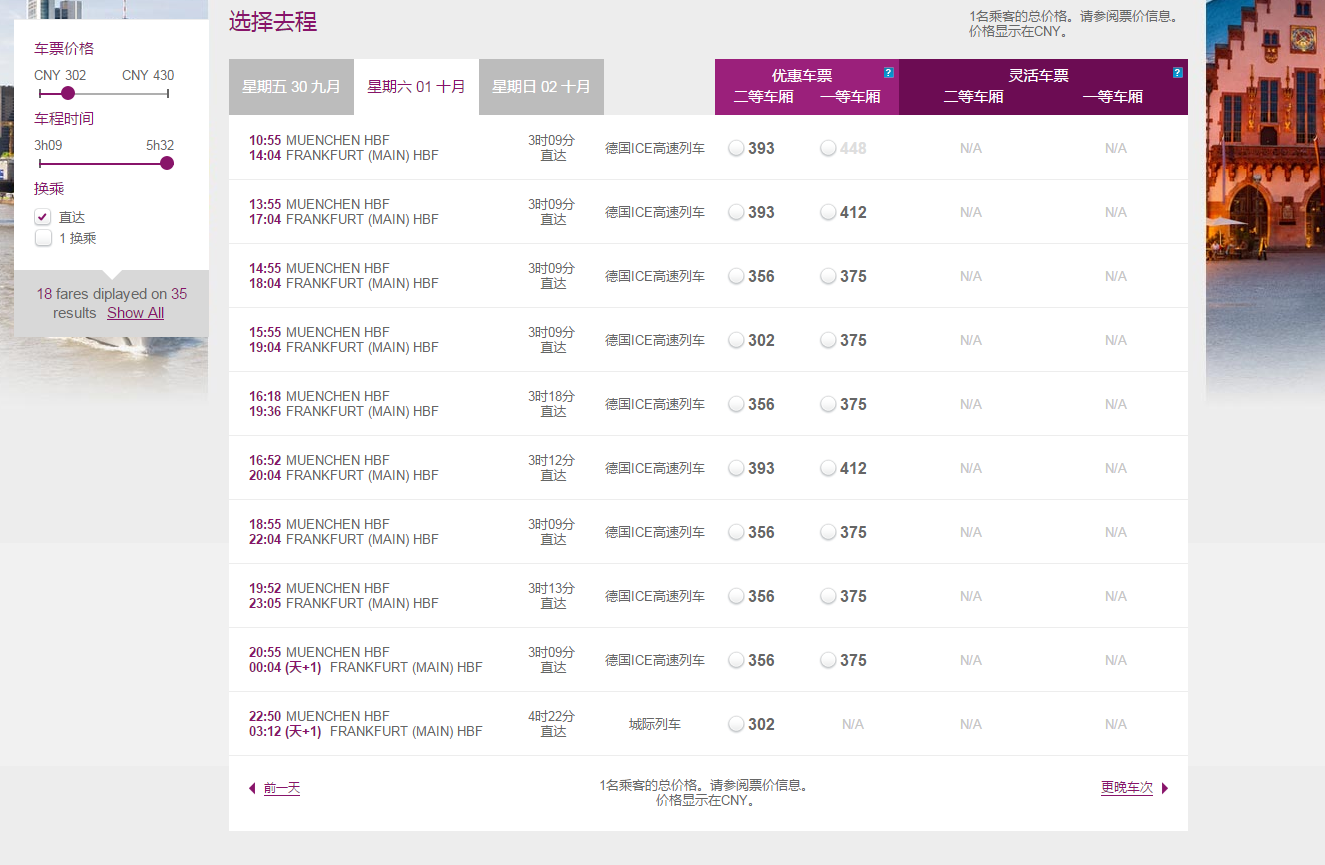The height and width of the screenshot is (865, 1325).
Task: Click help icon beside 灵活车票 header
Action: pos(1178,73)
